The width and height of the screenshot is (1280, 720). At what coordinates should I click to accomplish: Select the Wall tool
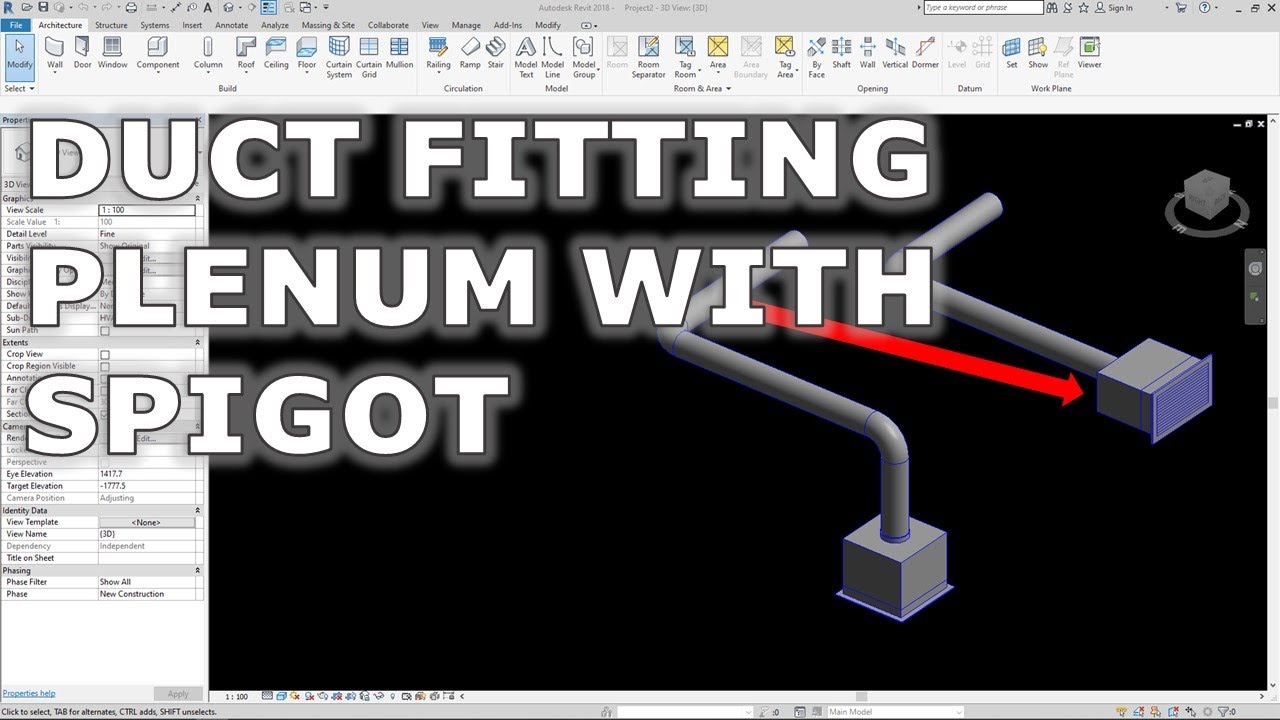[55, 54]
